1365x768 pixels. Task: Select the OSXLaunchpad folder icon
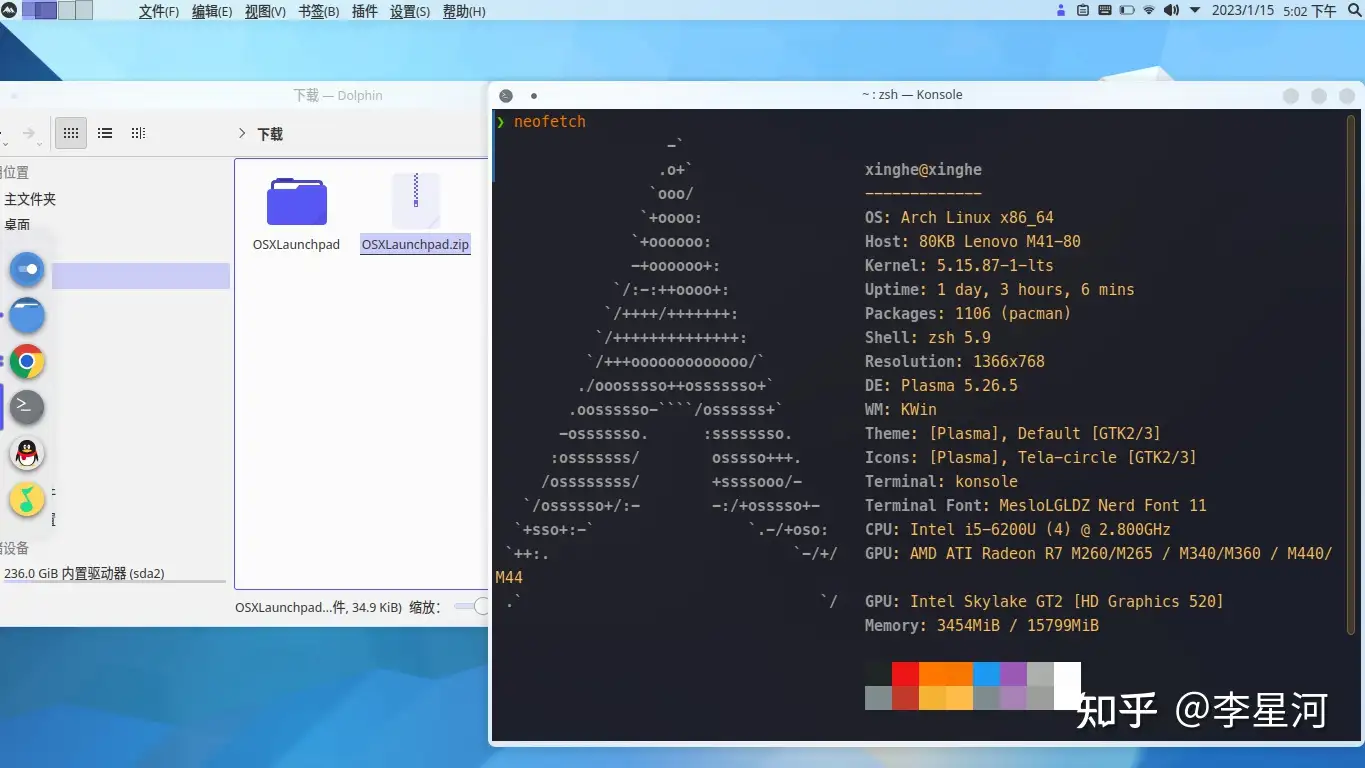pyautogui.click(x=296, y=201)
